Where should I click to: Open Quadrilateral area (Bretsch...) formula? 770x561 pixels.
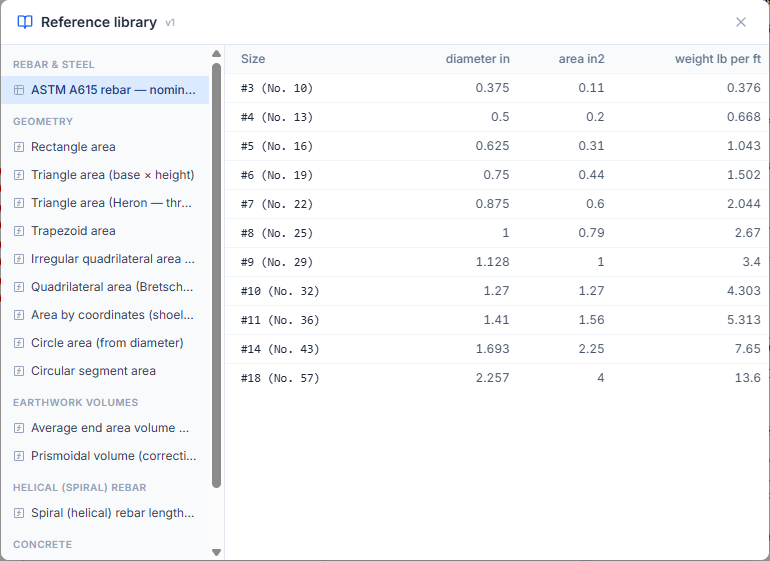click(x=105, y=287)
